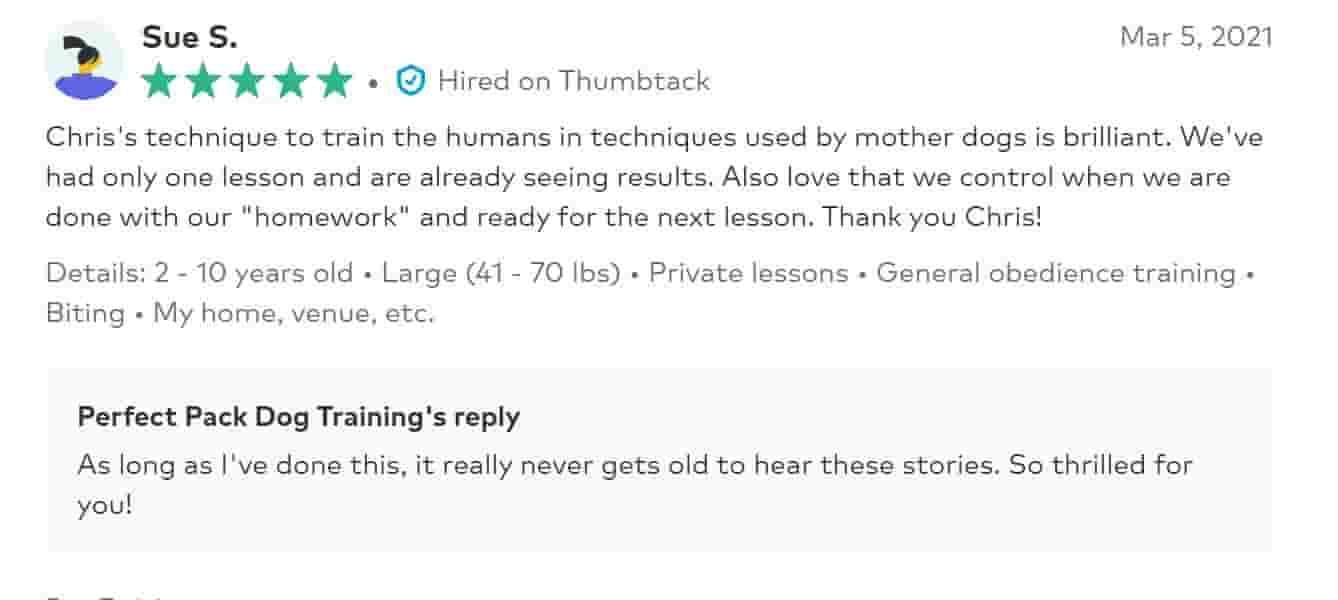Click the first green rating star
Image resolution: width=1338 pixels, height=600 pixels.
click(158, 81)
